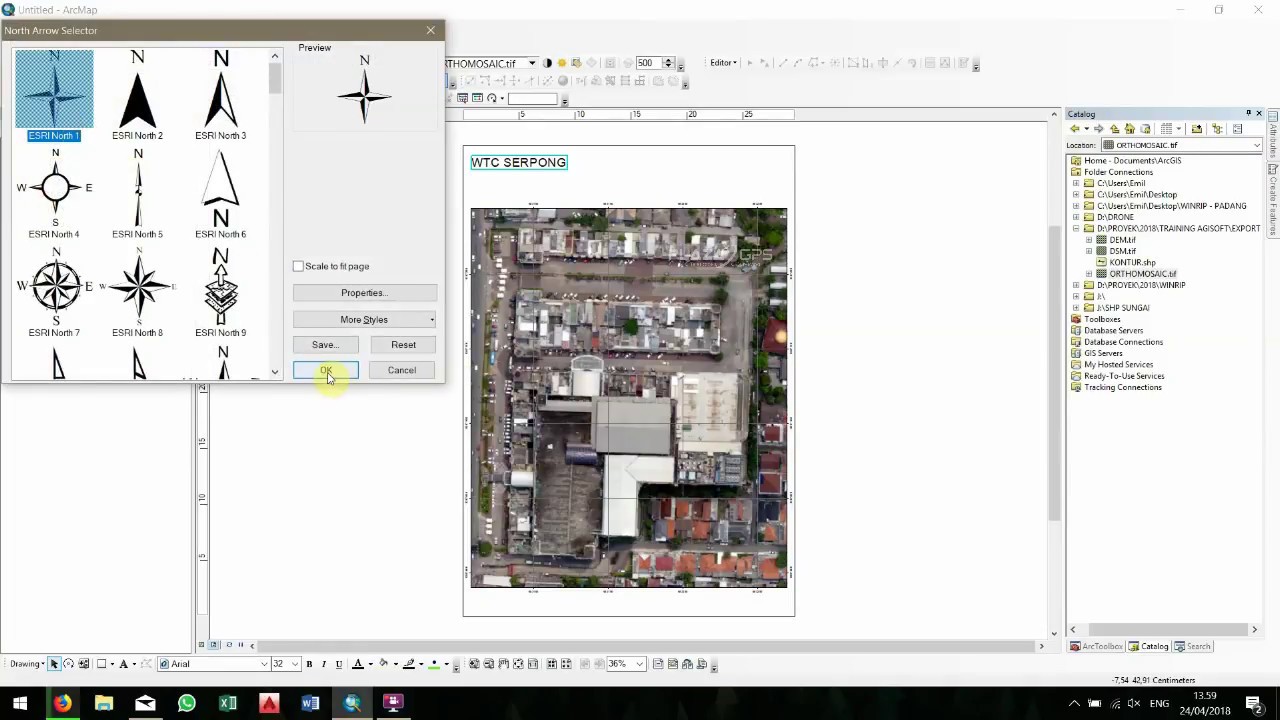Image resolution: width=1280 pixels, height=720 pixels.
Task: Cancel the North Arrow Selector dialog
Action: pos(402,370)
